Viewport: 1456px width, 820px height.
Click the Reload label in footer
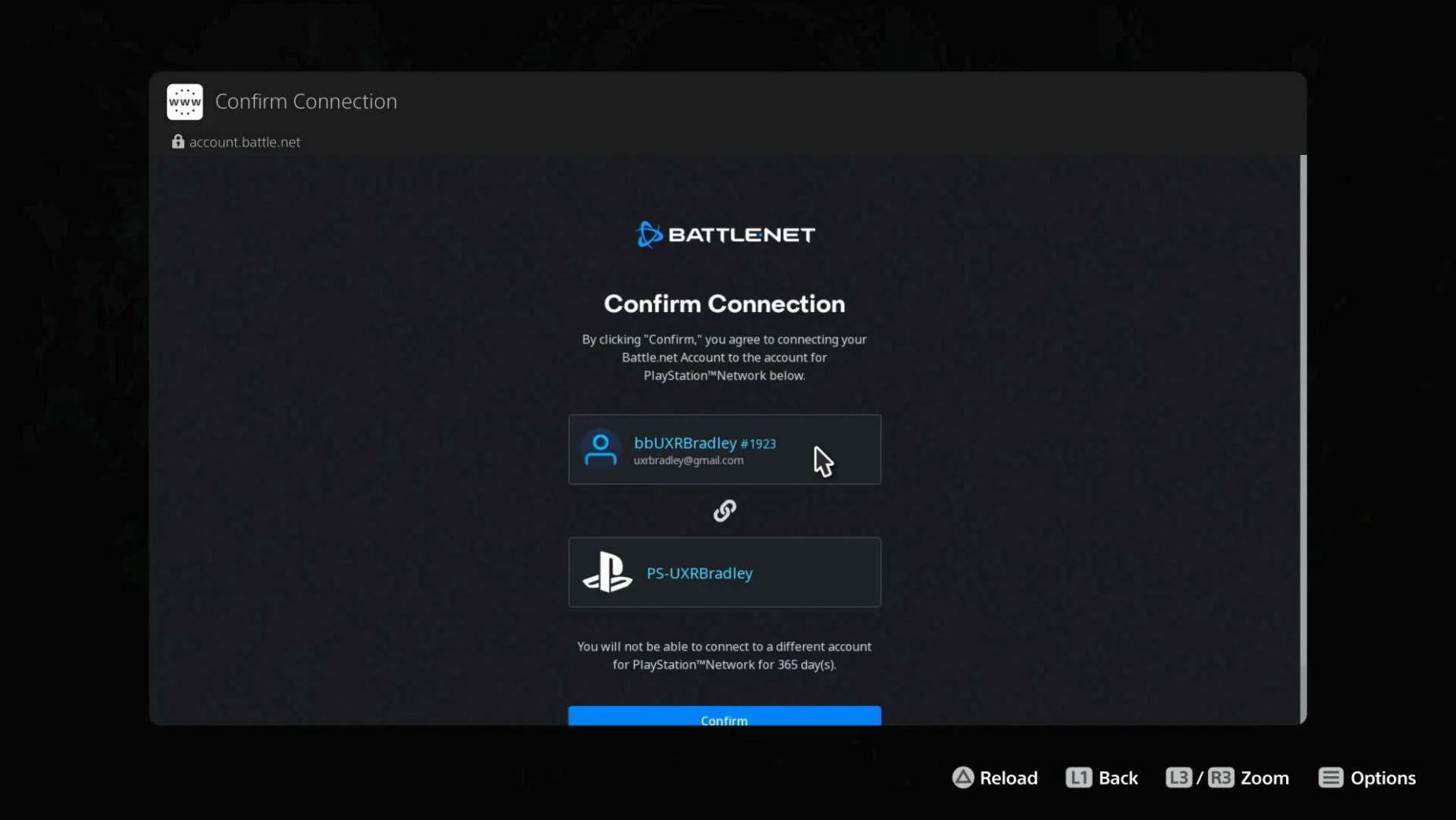pyautogui.click(x=1008, y=778)
